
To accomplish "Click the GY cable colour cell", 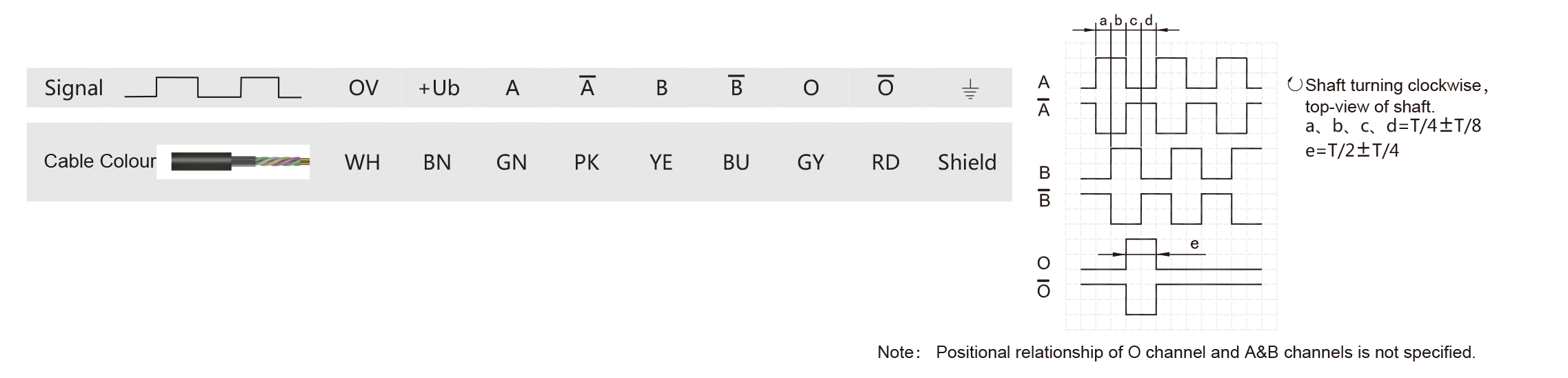I will [811, 162].
